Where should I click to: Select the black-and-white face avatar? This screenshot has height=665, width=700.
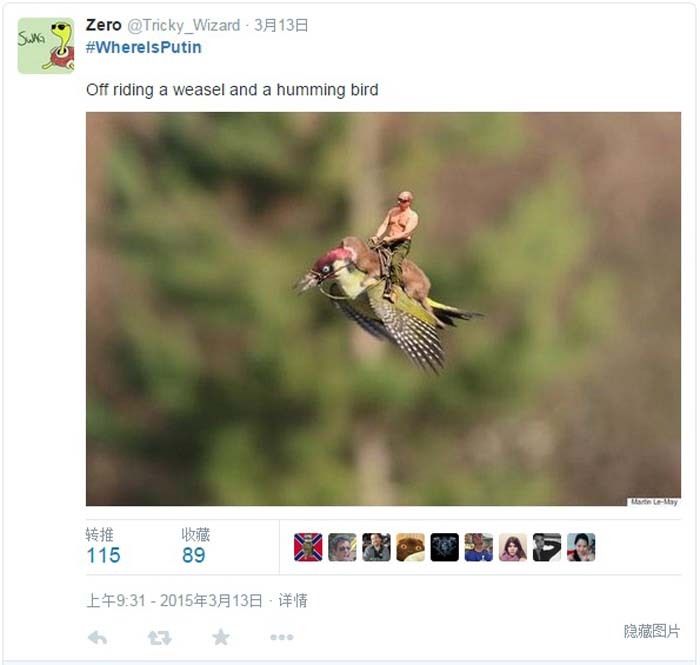click(x=546, y=547)
